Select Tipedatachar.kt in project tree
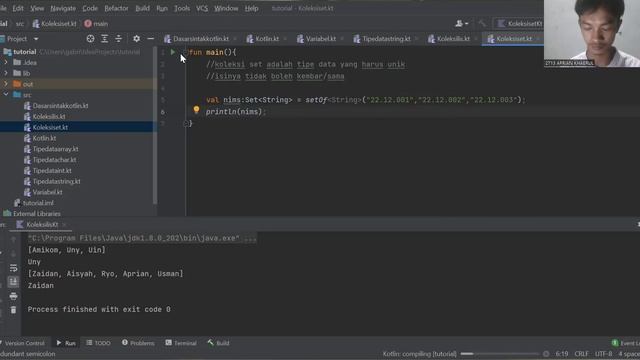 54,160
